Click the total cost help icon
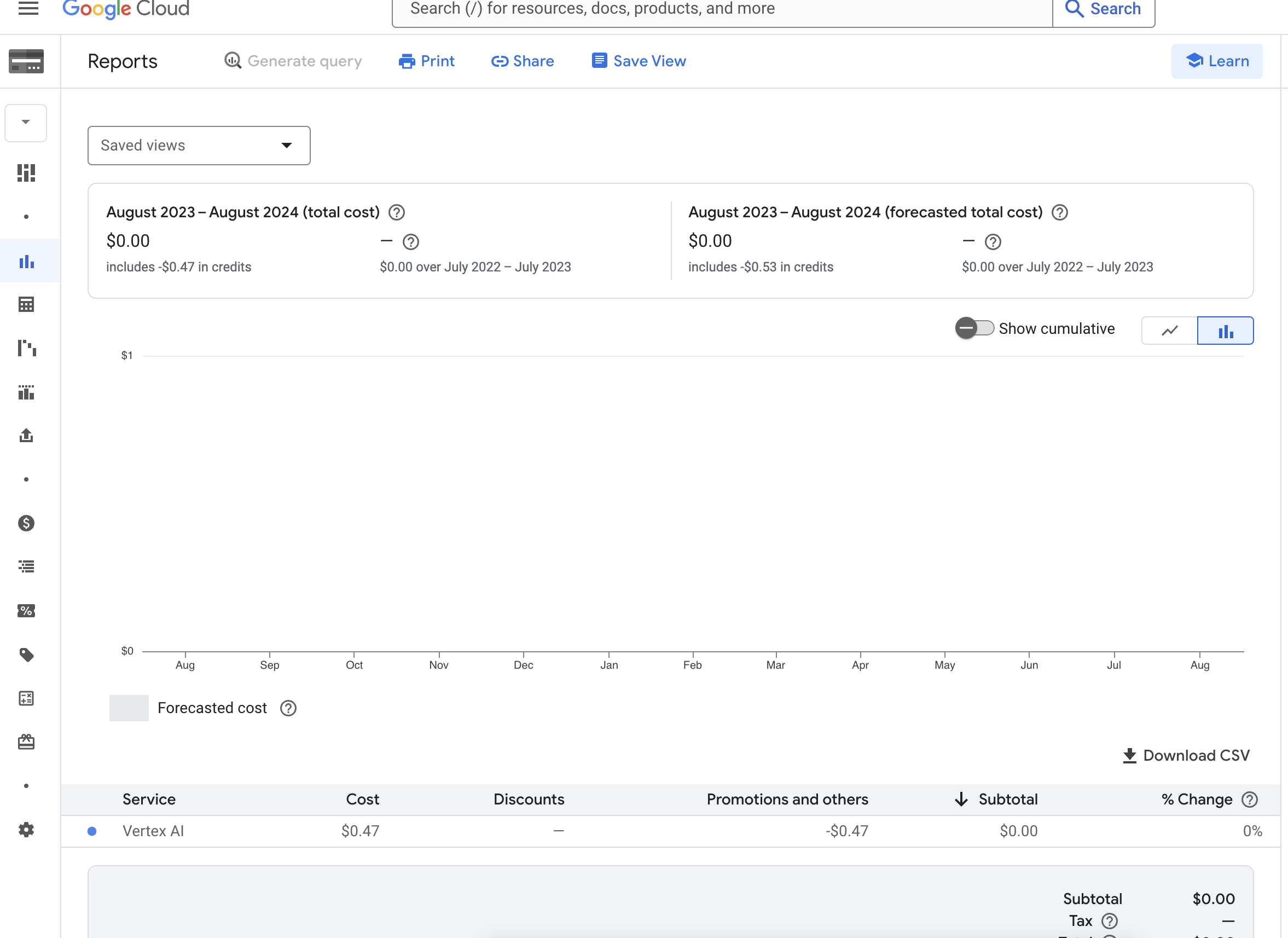 [x=396, y=212]
